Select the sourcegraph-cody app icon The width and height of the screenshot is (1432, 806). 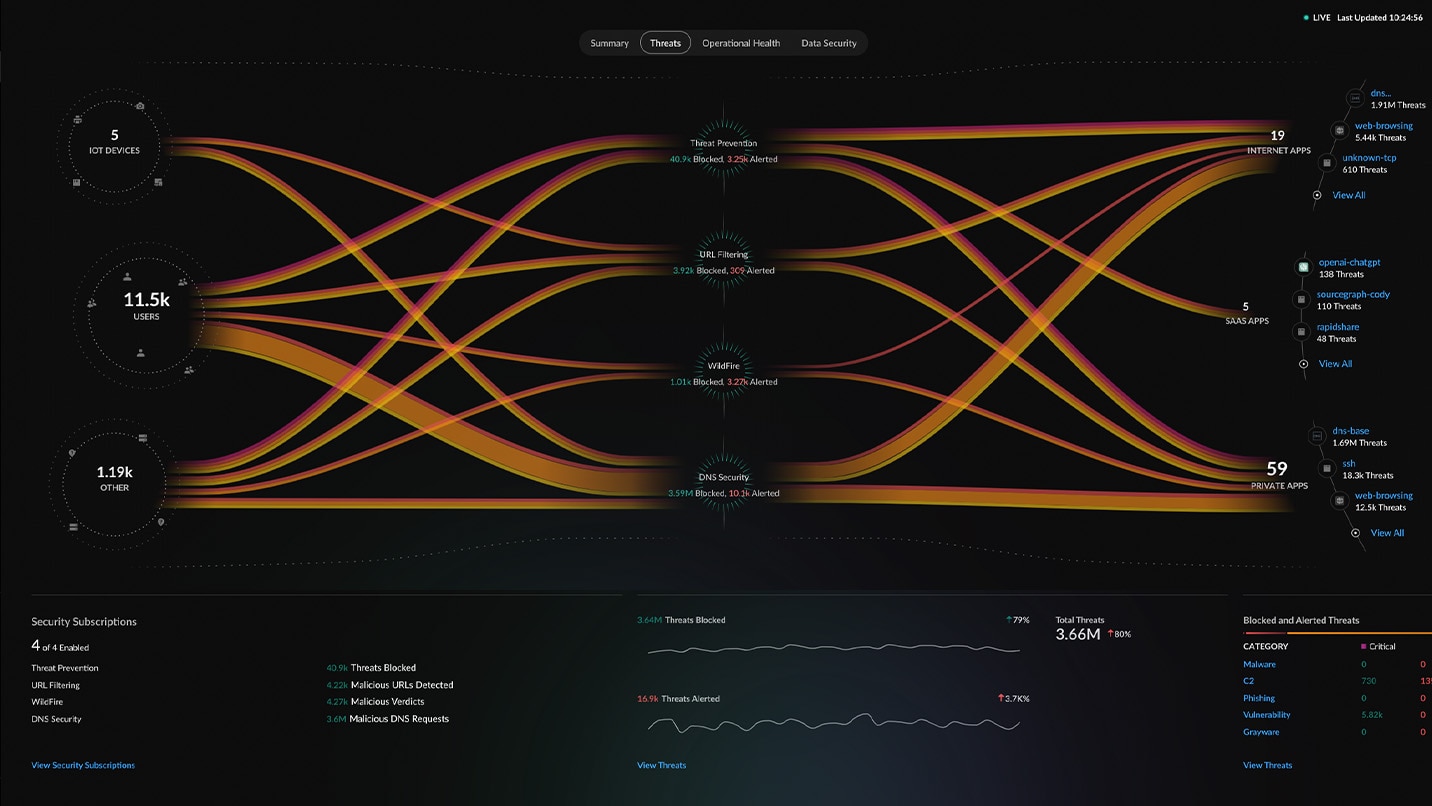click(1301, 299)
